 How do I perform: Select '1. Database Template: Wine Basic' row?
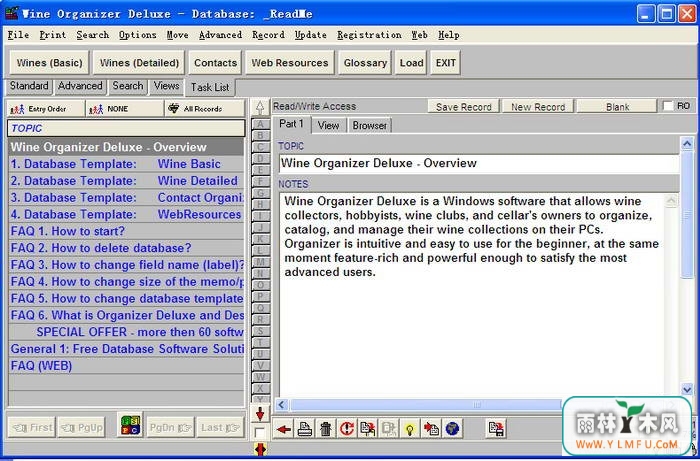coord(126,164)
